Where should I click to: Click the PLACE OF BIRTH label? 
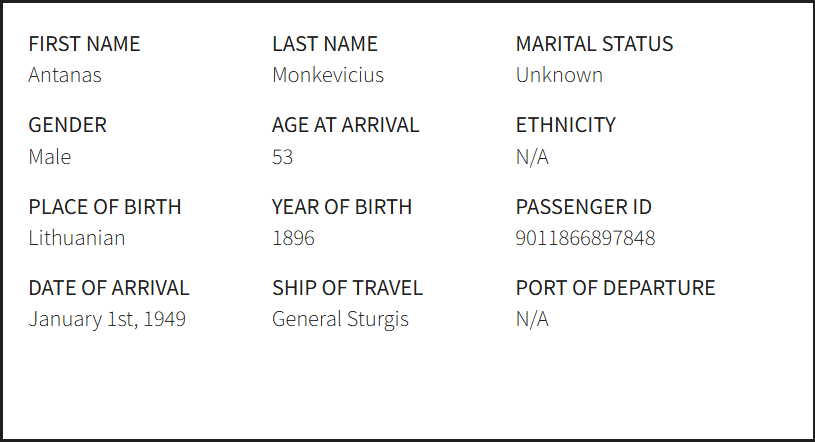[105, 207]
